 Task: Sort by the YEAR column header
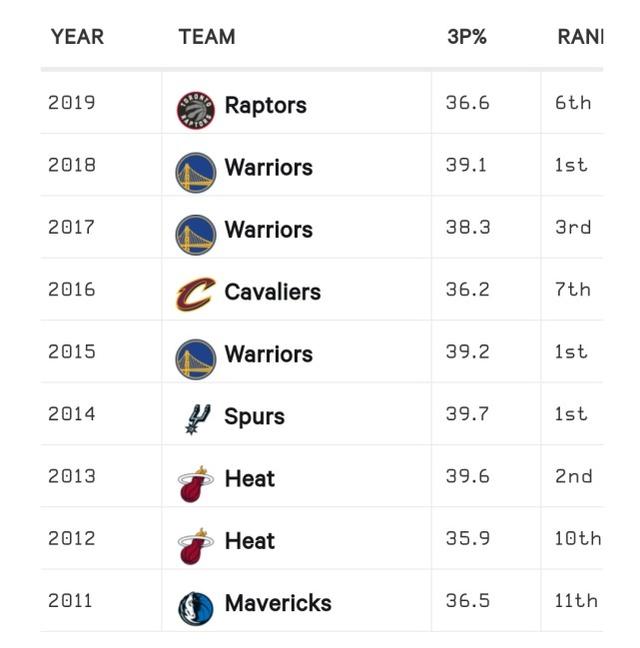tap(77, 37)
